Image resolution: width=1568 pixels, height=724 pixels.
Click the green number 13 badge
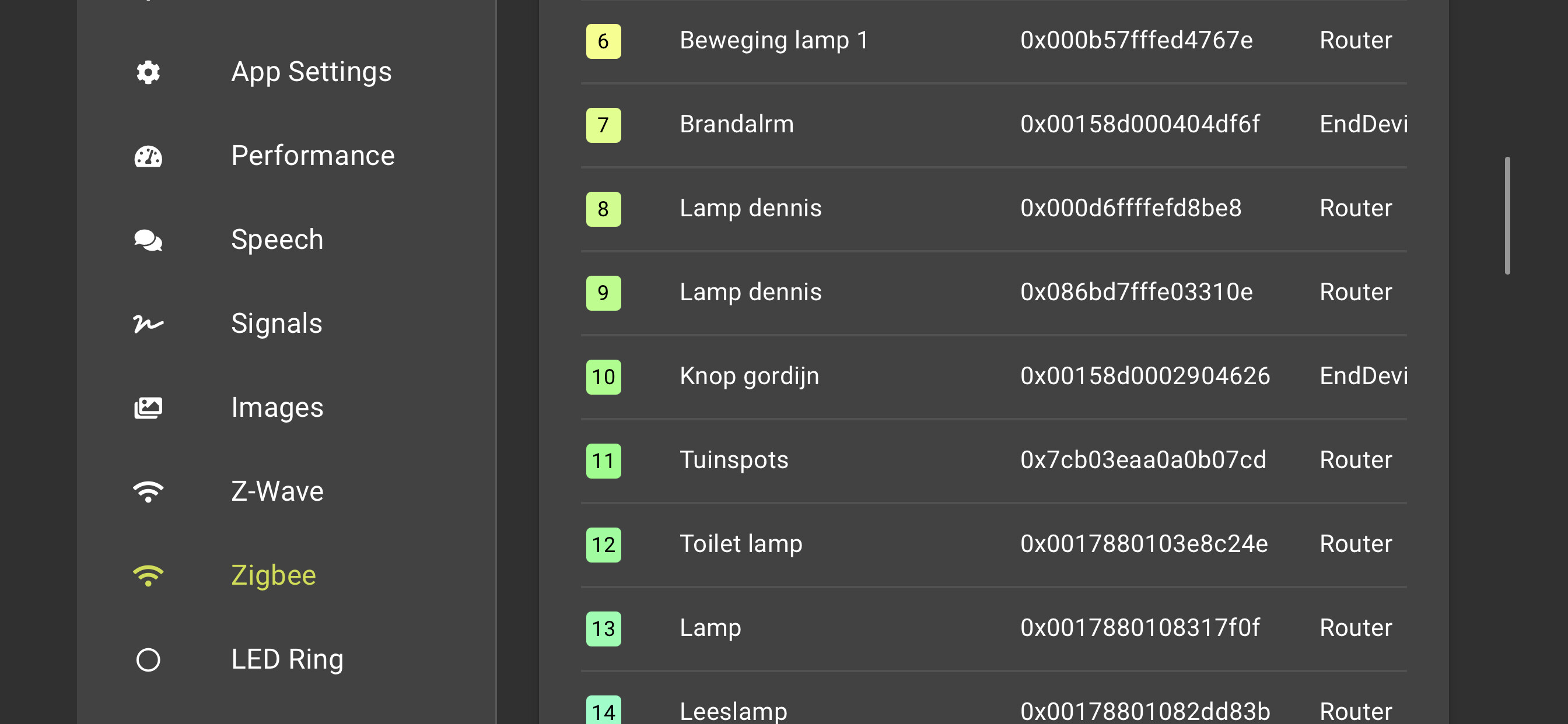(x=603, y=628)
